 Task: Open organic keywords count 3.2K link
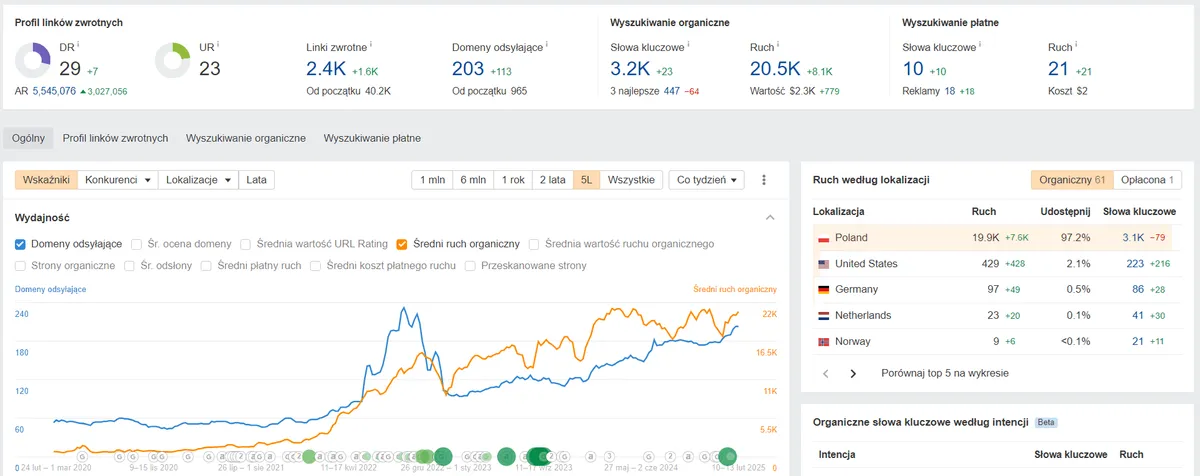[x=629, y=68]
